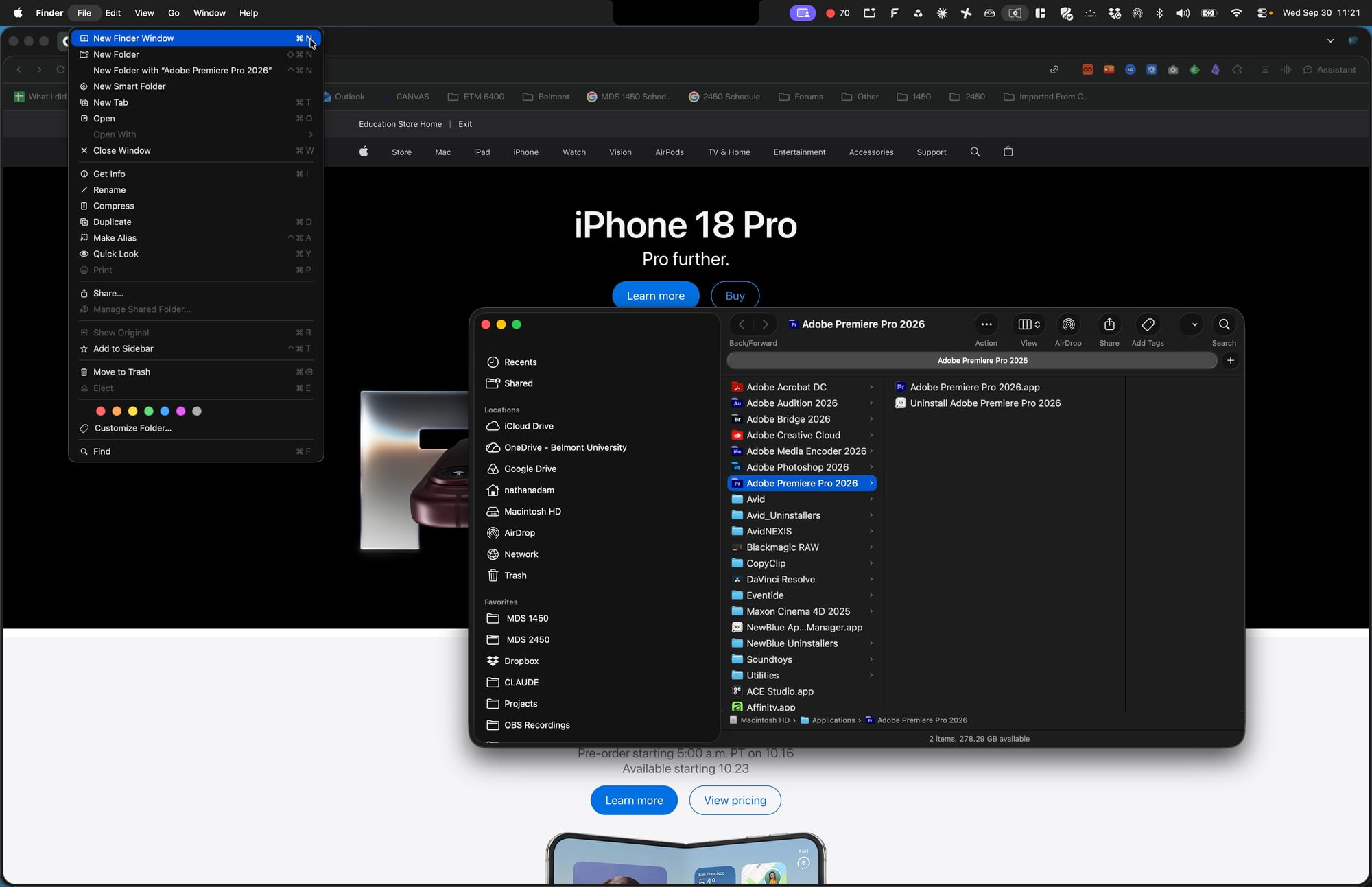
Task: Expand the Avid folder chevron
Action: coord(871,499)
